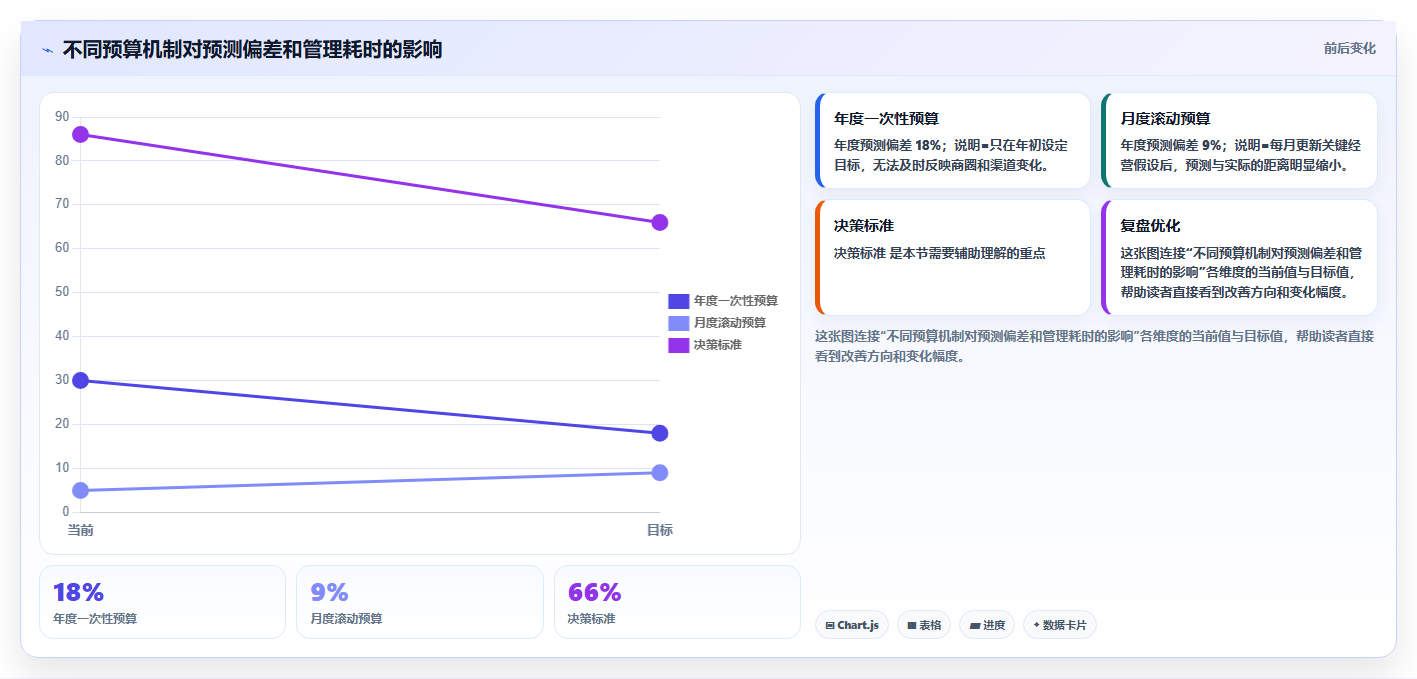Toggle 月度滚动预算 legend color box
This screenshot has height=679, width=1417.
point(679,323)
